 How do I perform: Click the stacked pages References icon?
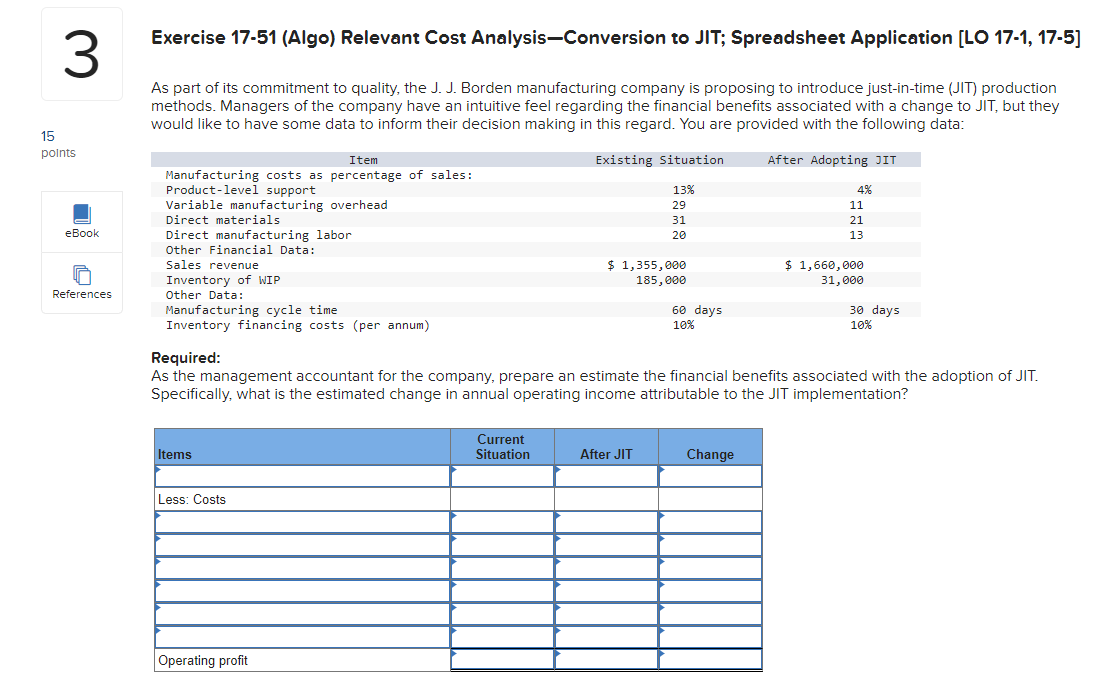(x=81, y=273)
